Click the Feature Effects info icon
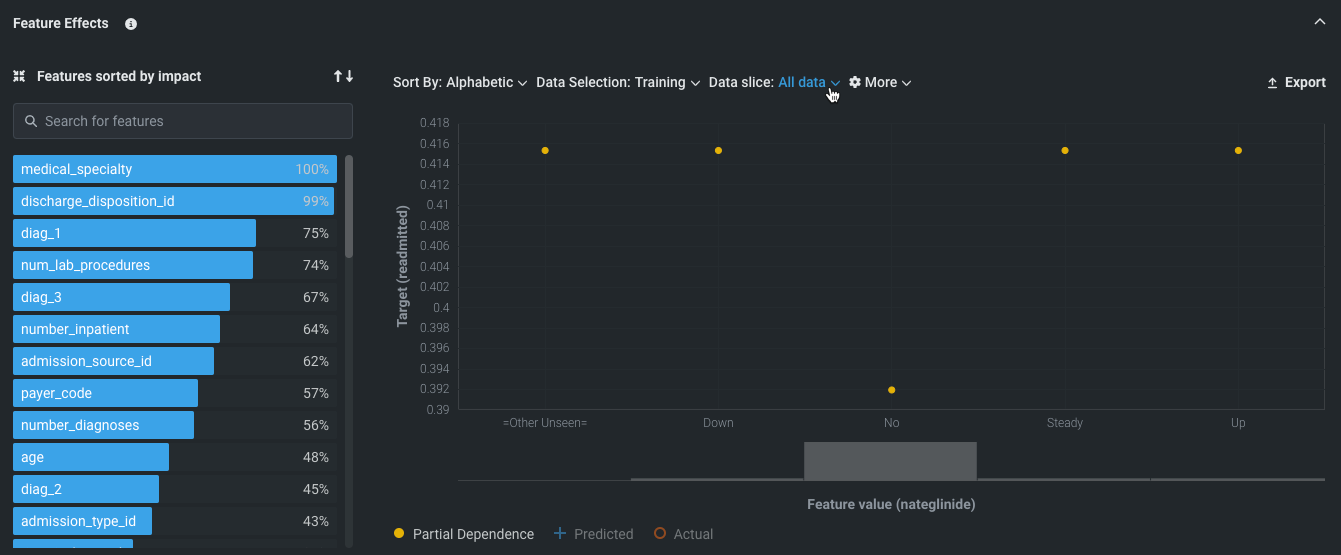This screenshot has height=555, width=1341. [x=131, y=24]
